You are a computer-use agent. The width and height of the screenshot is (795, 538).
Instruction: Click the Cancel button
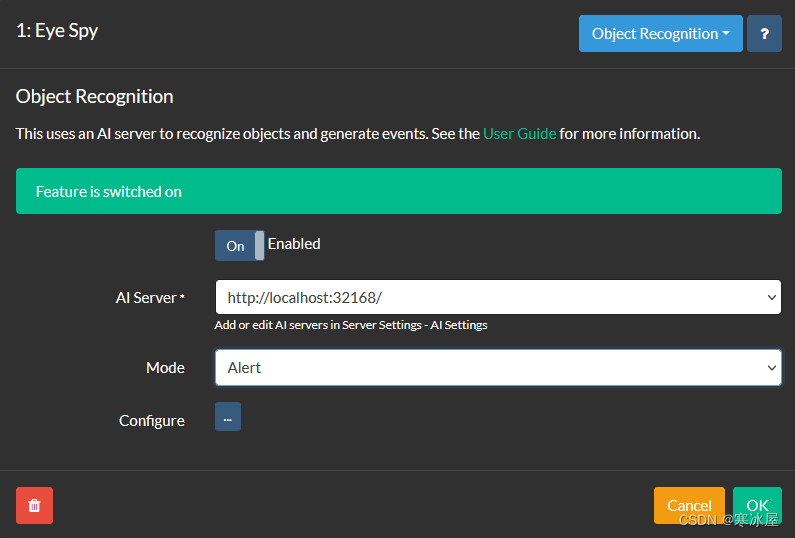689,505
